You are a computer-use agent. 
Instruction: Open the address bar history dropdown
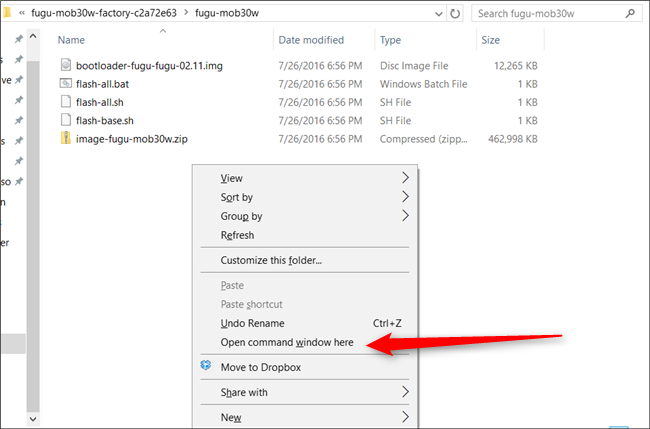439,14
